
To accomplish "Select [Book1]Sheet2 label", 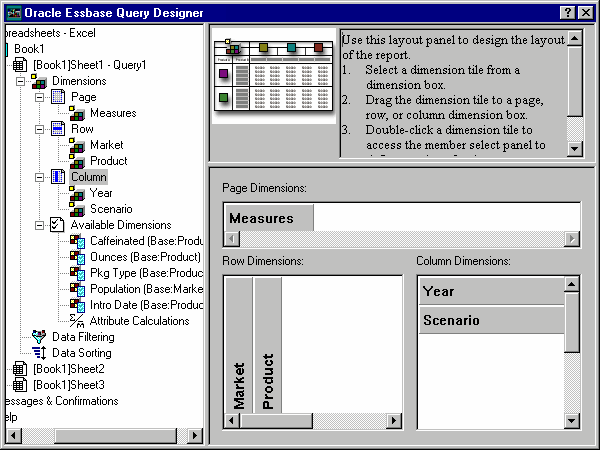I will pyautogui.click(x=68, y=369).
